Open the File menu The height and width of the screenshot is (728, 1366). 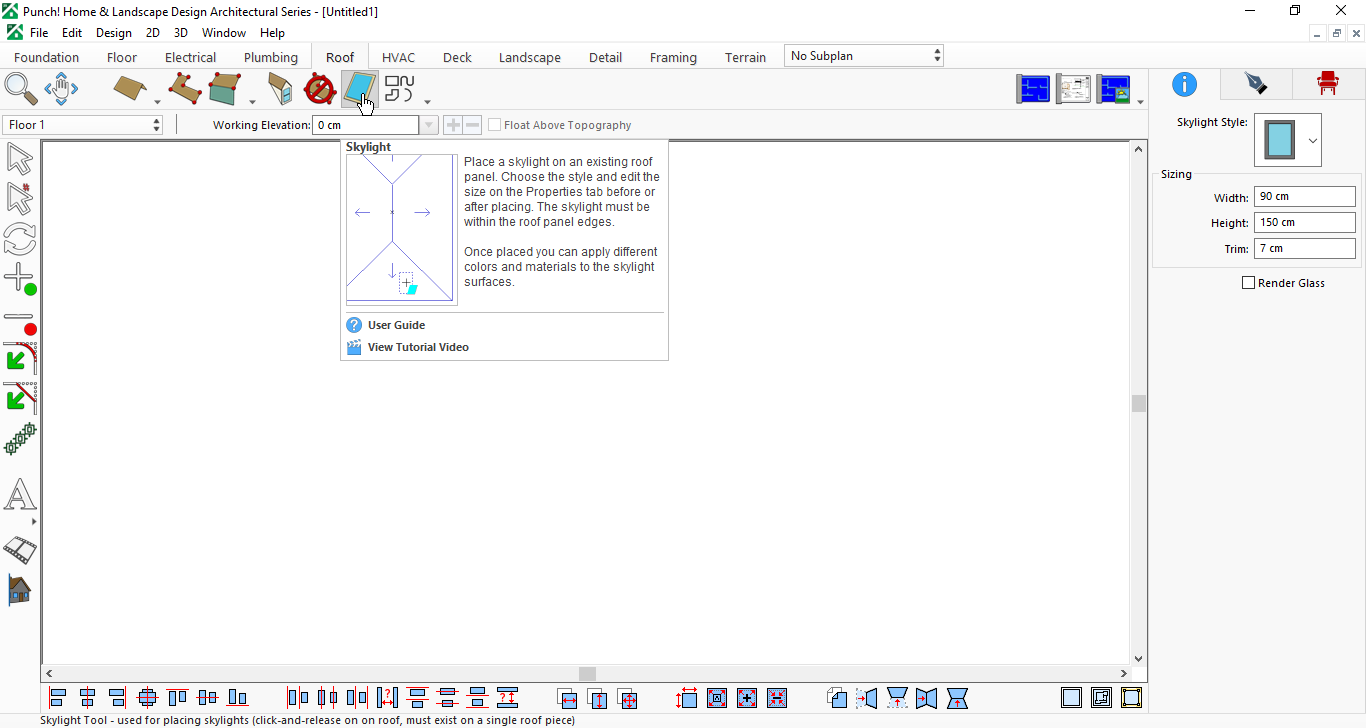pos(39,33)
